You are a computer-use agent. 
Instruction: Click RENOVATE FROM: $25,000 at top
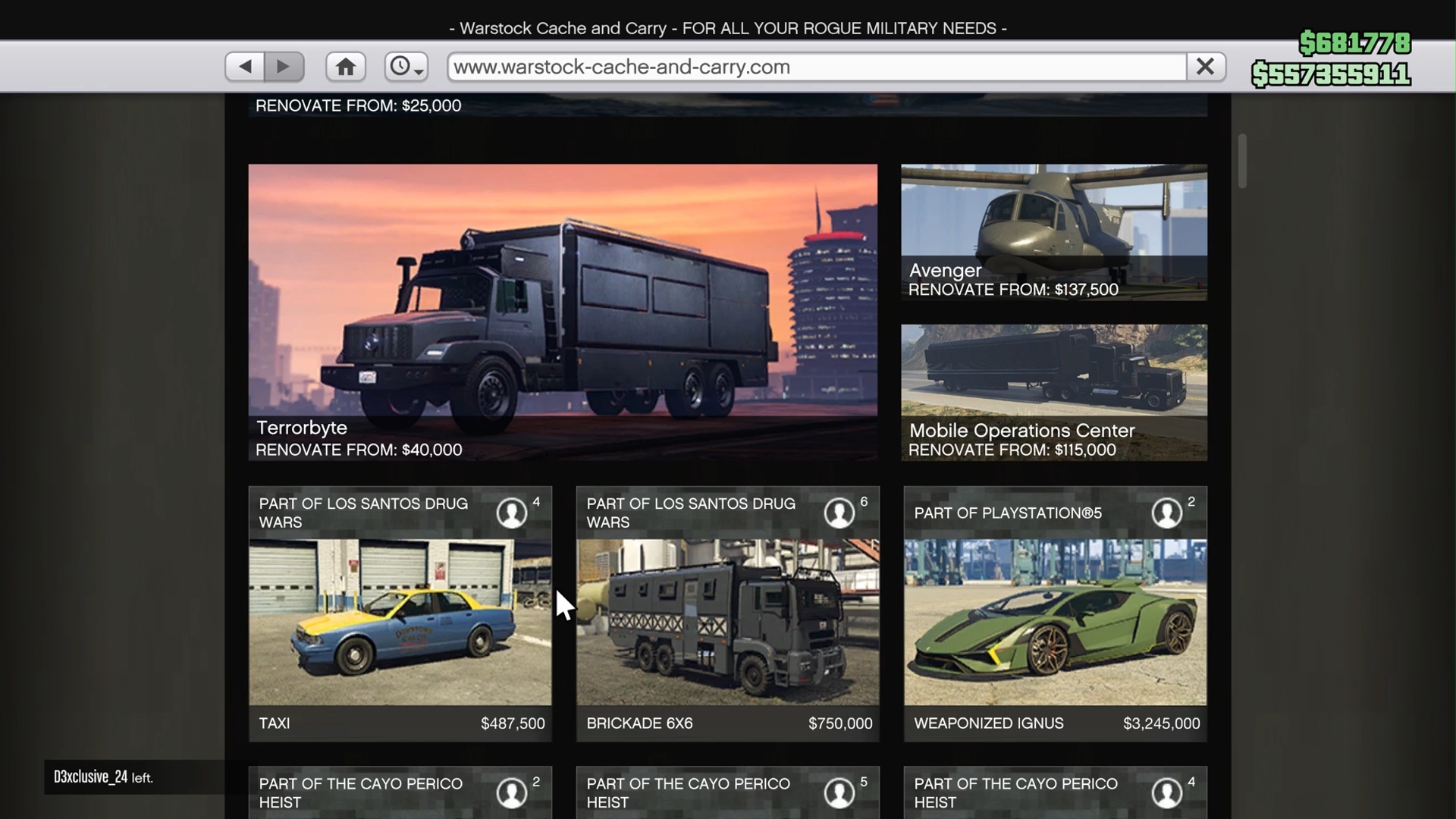[x=358, y=105]
